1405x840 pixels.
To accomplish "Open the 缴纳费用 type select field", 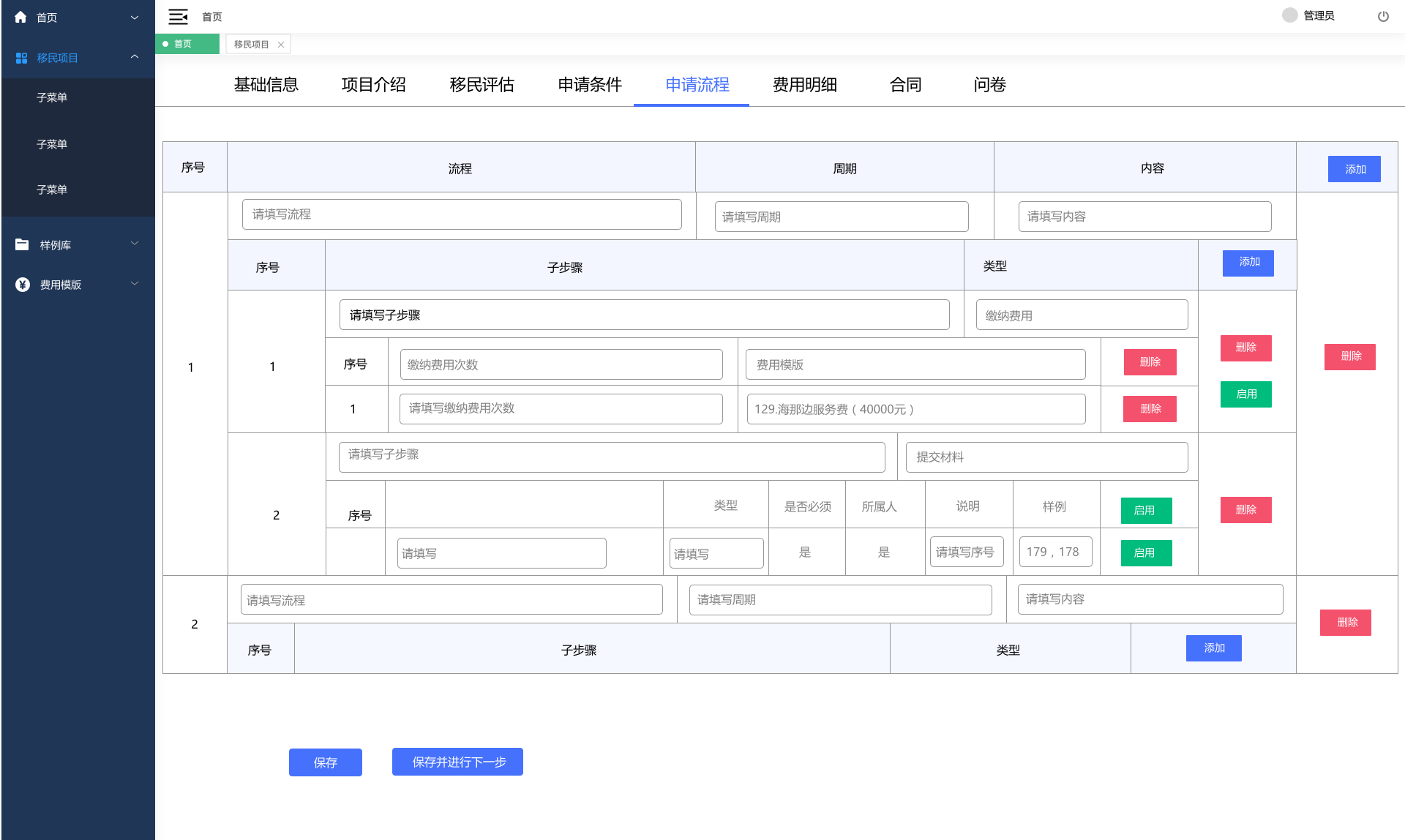I will [1081, 315].
